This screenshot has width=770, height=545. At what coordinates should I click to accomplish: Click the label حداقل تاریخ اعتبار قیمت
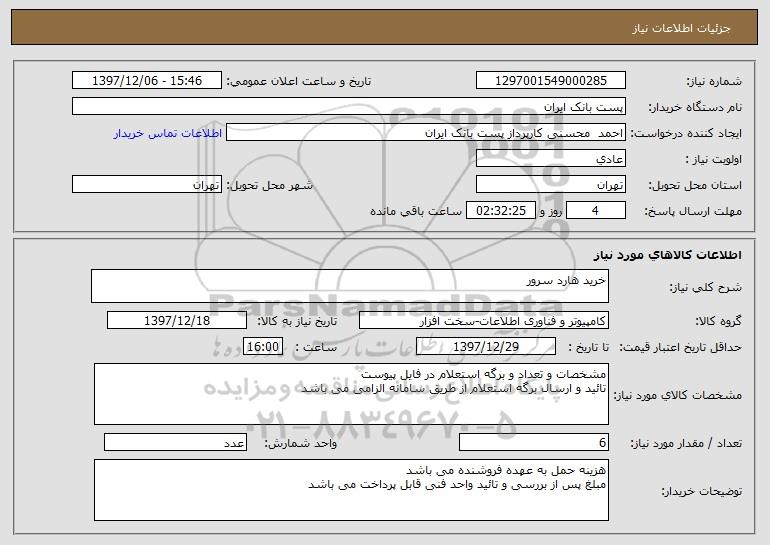pos(681,347)
